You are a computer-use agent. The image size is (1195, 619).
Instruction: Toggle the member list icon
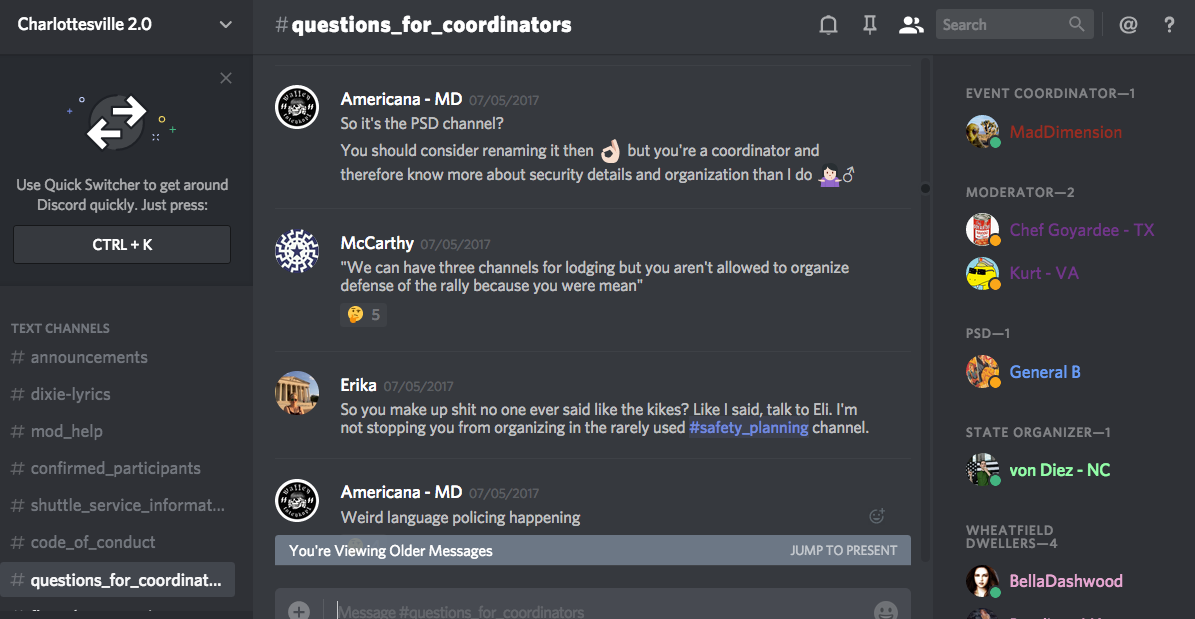coord(911,25)
